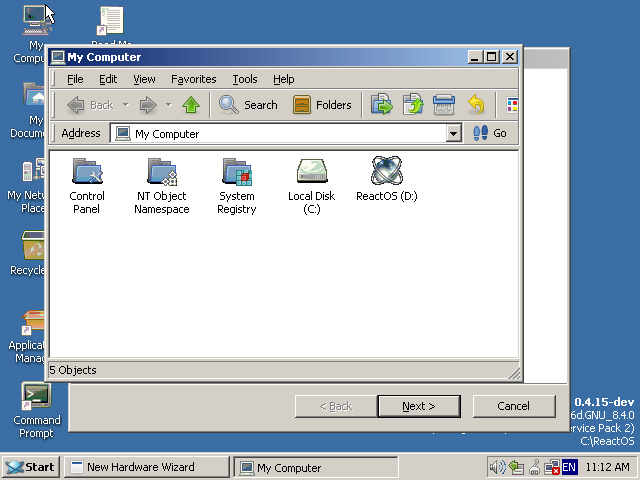Click the Forward arrow toolbar button
Screen dimensions: 640x480
point(148,105)
